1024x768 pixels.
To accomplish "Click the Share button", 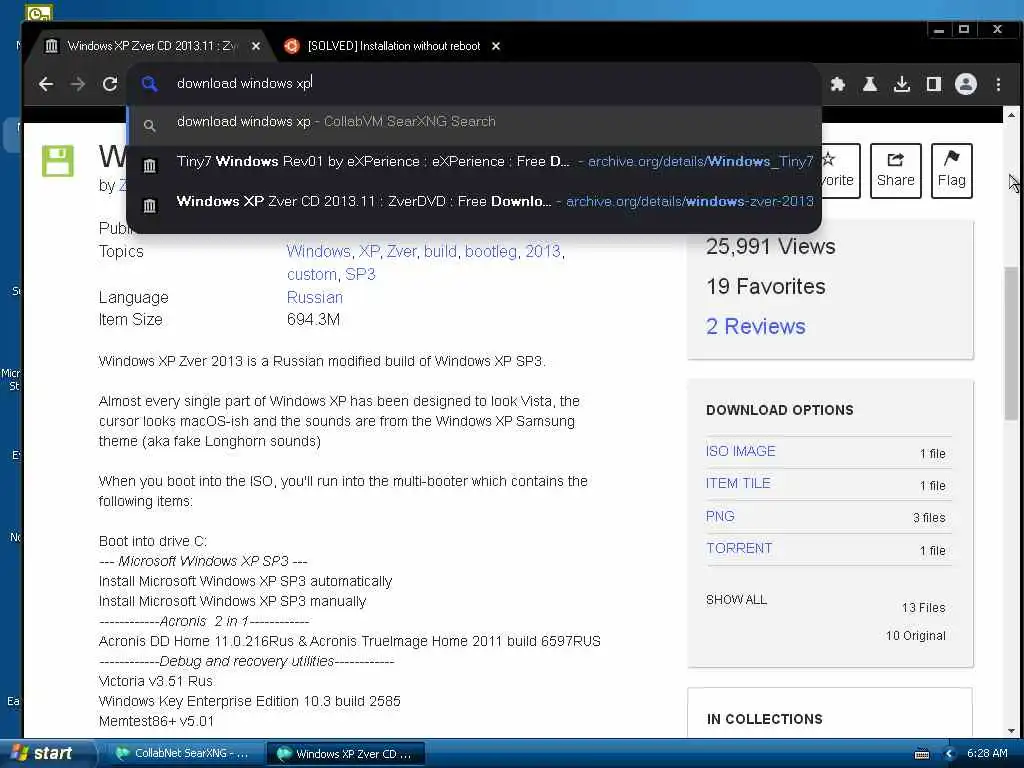I will tap(895, 170).
